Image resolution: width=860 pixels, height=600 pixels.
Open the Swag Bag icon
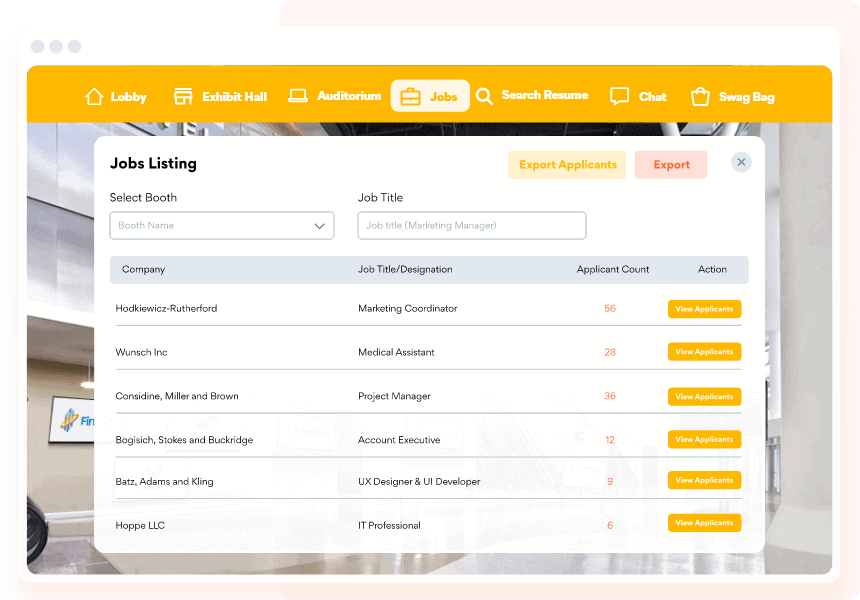point(699,95)
